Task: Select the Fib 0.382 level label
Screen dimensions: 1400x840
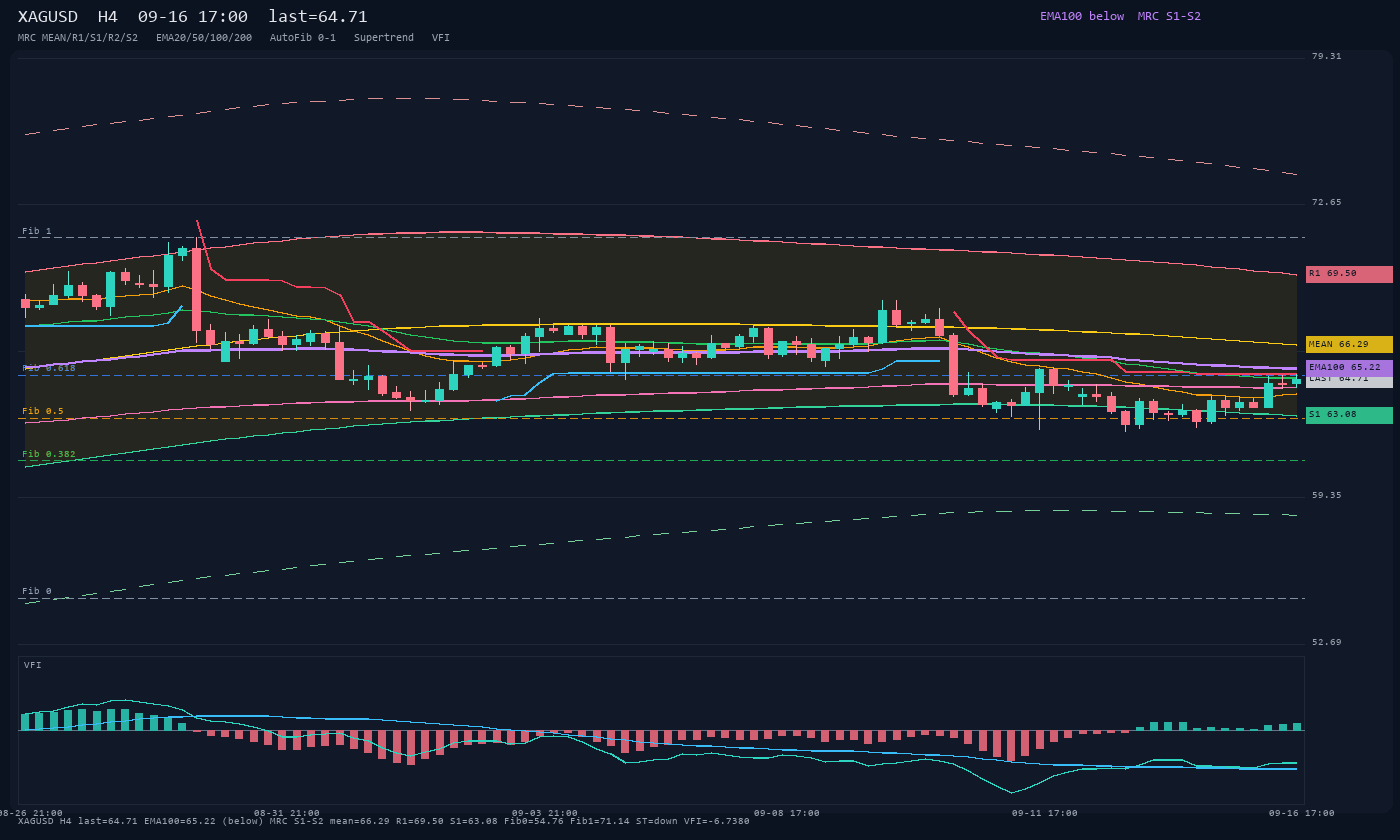Action: 49,454
